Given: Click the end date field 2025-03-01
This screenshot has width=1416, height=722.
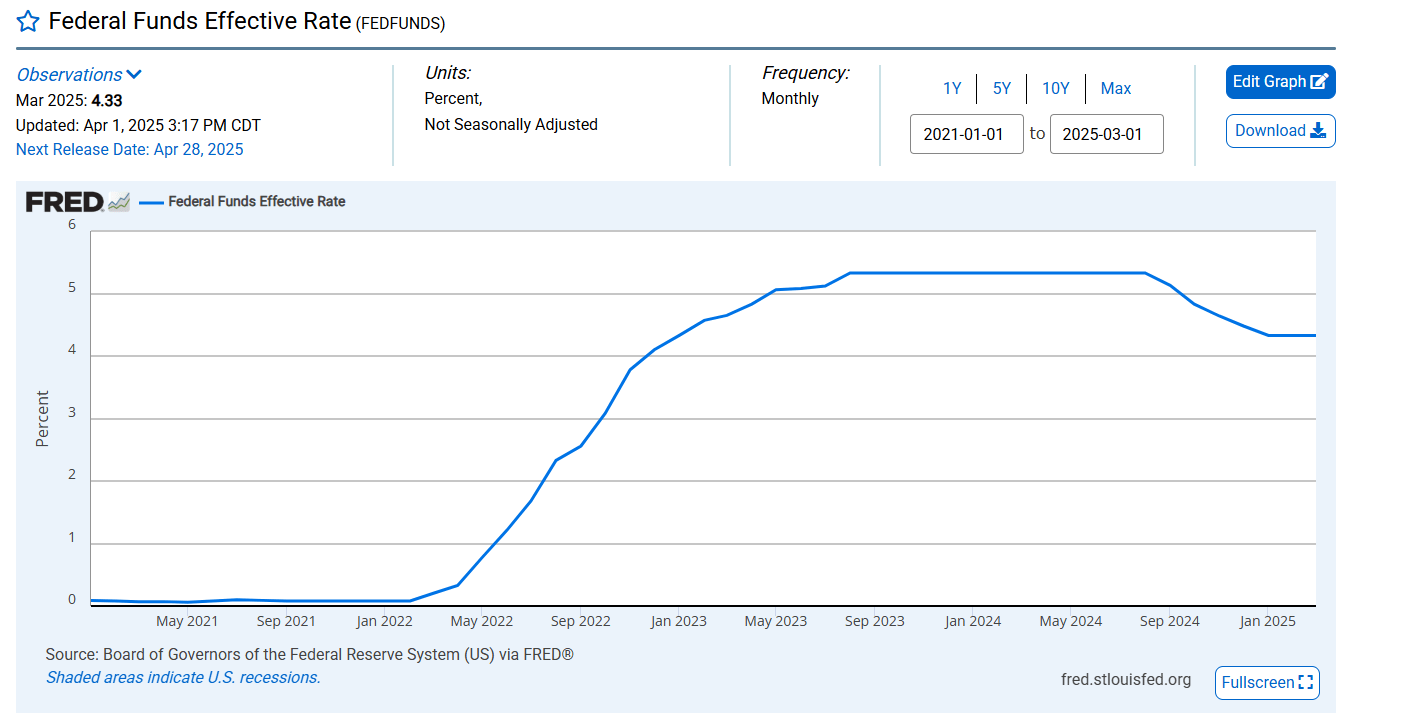Looking at the screenshot, I should click(x=1106, y=134).
